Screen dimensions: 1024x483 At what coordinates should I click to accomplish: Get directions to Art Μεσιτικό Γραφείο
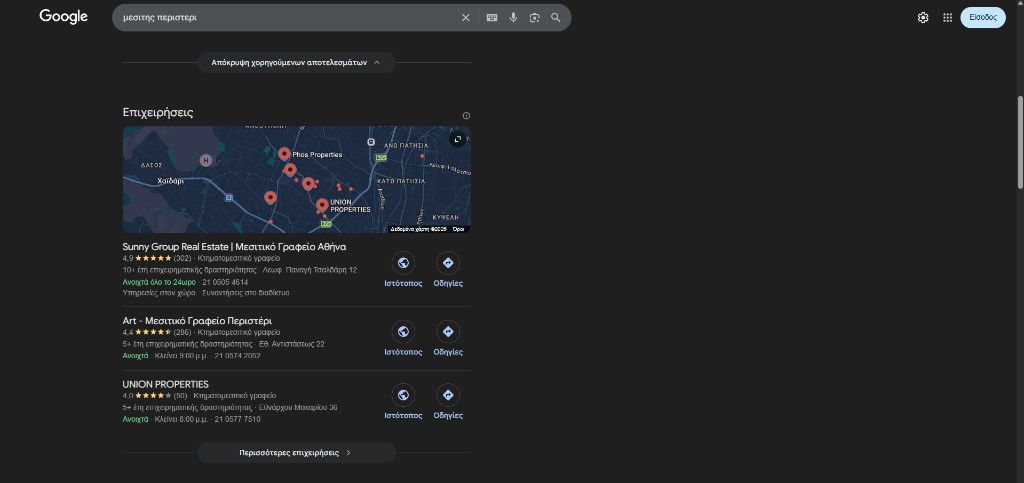point(448,332)
